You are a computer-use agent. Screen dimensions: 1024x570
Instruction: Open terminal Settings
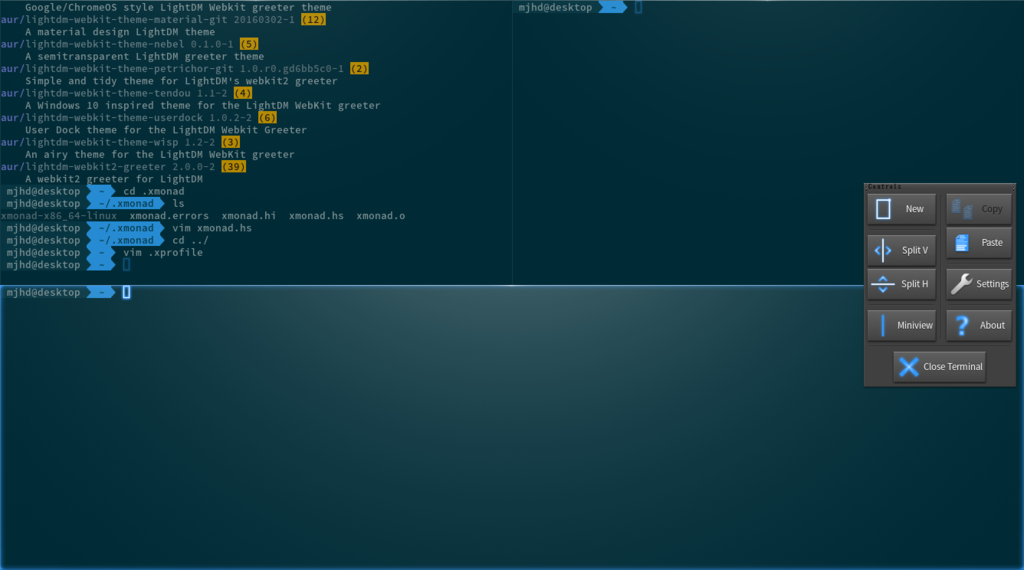(978, 284)
